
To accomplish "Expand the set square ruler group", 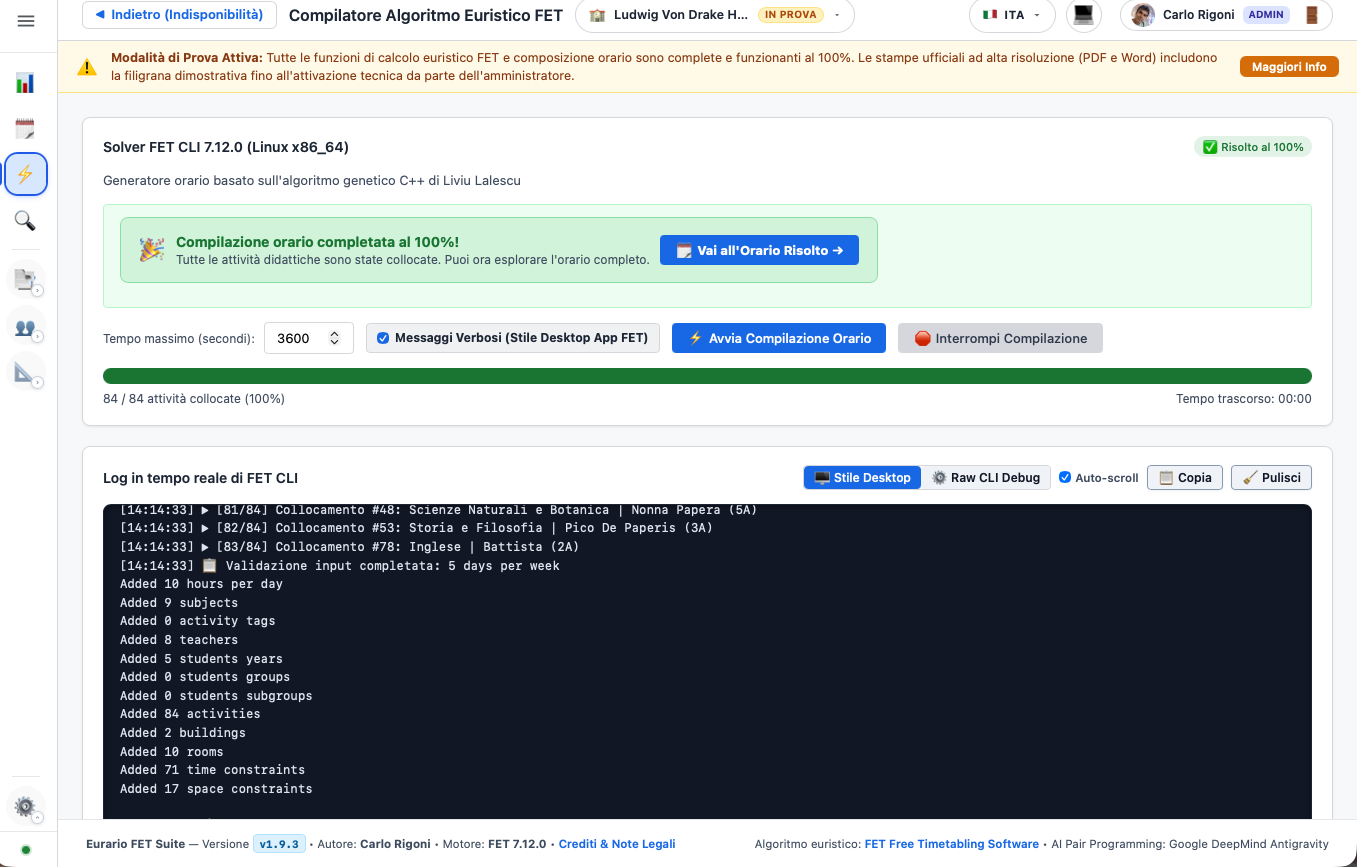I will 25,372.
